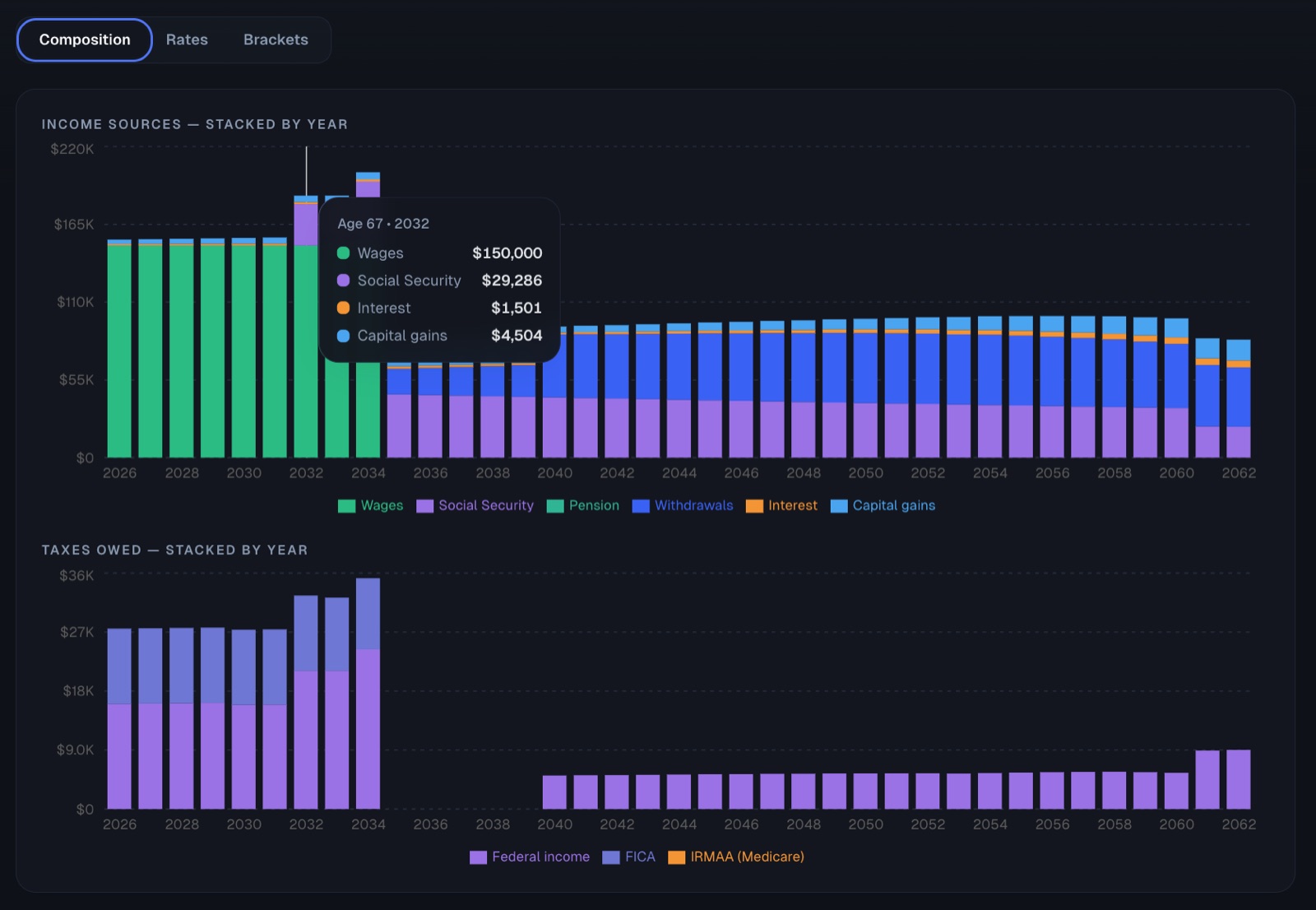Click the 2032 highlighted income bar

tap(306, 327)
